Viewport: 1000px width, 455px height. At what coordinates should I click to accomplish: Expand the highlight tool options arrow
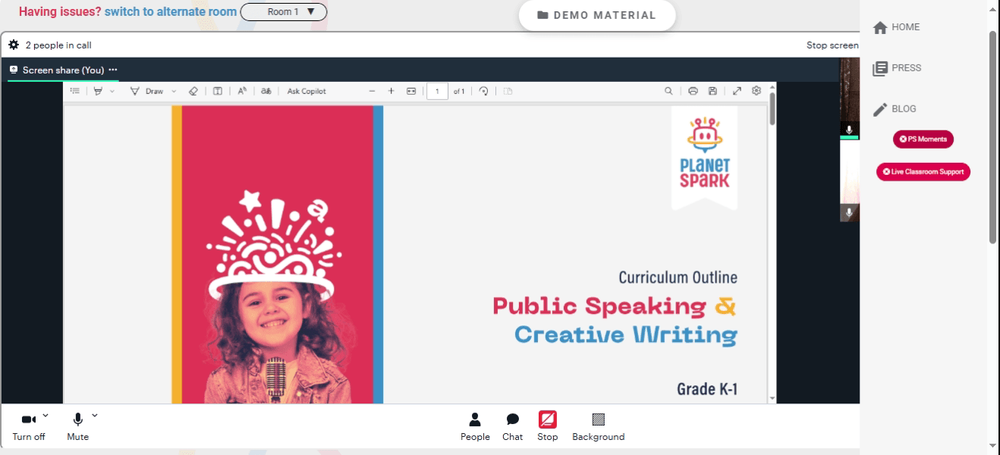pos(112,91)
